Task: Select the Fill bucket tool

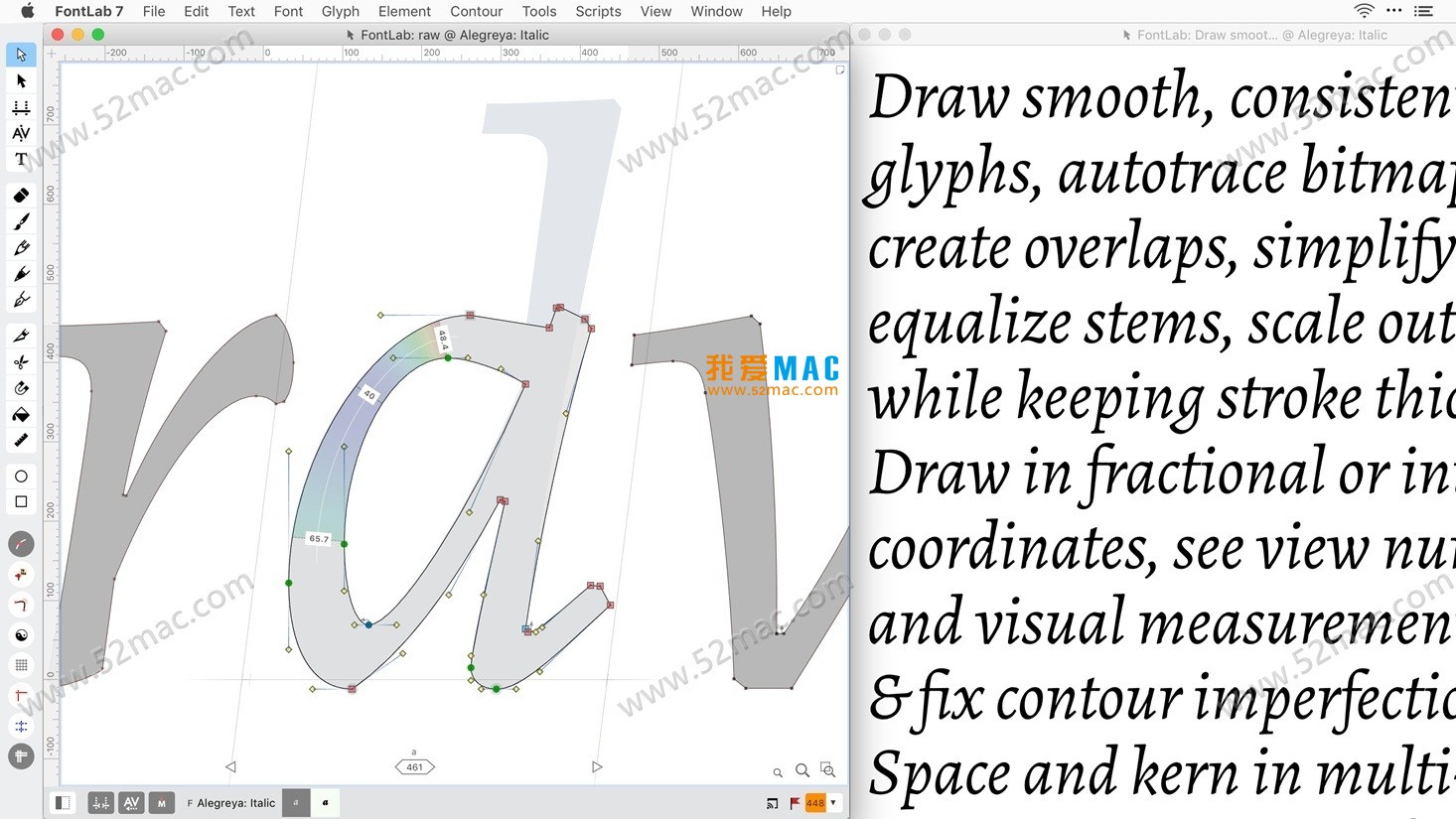Action: [x=21, y=414]
